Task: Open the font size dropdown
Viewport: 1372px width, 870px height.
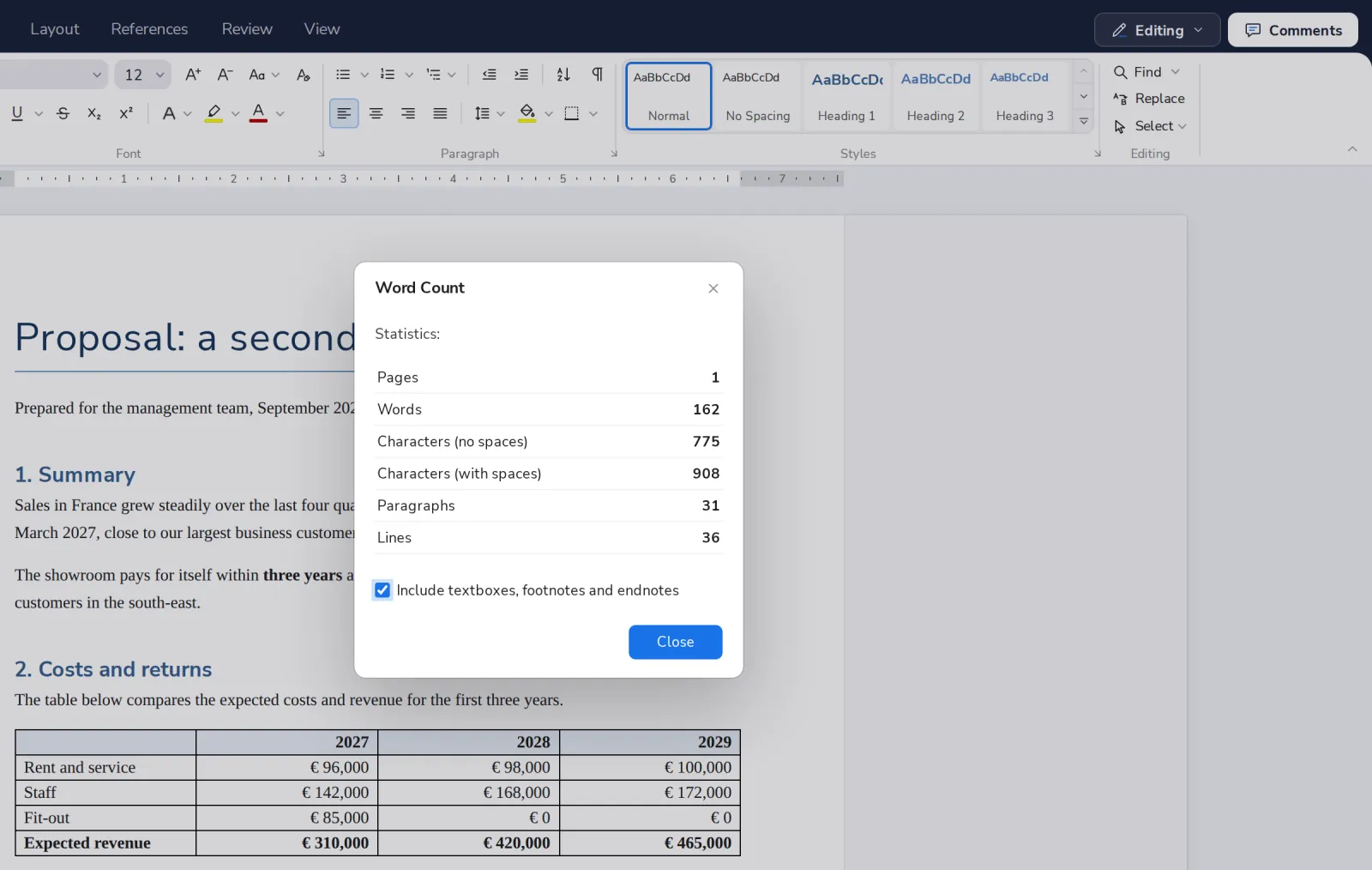Action: pyautogui.click(x=159, y=75)
